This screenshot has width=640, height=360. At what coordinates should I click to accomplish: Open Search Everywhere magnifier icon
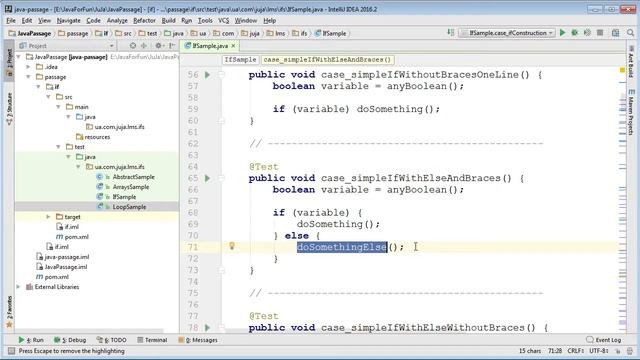pos(631,33)
